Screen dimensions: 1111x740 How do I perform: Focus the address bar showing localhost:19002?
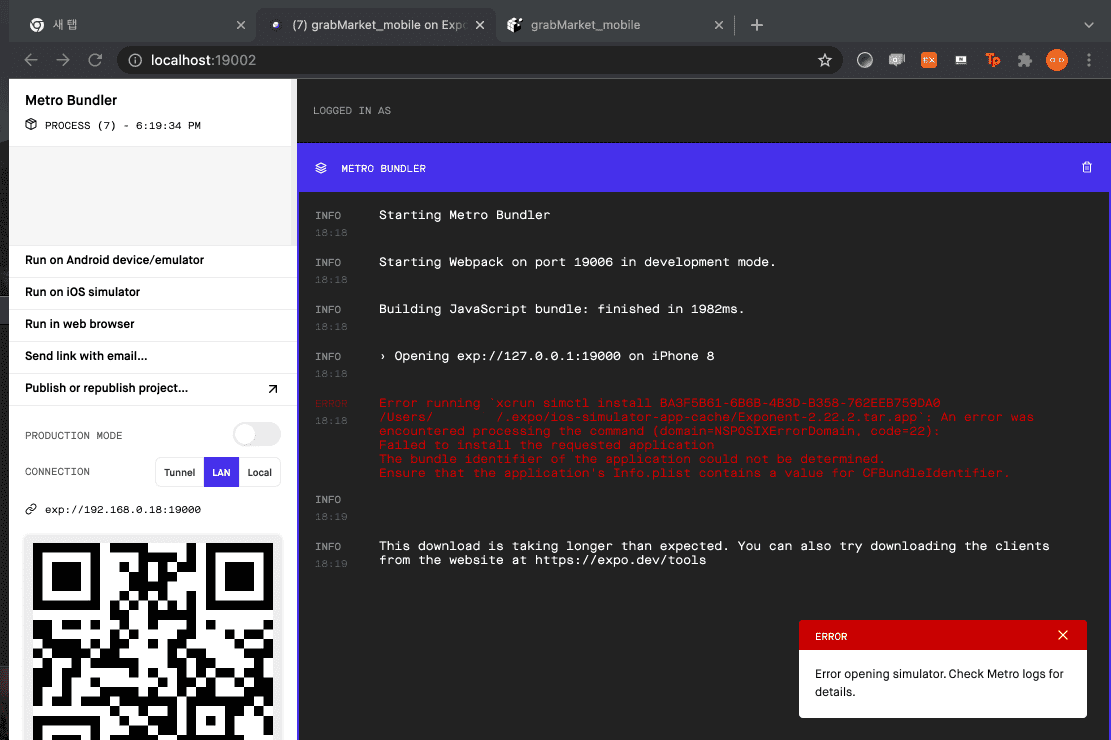click(479, 60)
